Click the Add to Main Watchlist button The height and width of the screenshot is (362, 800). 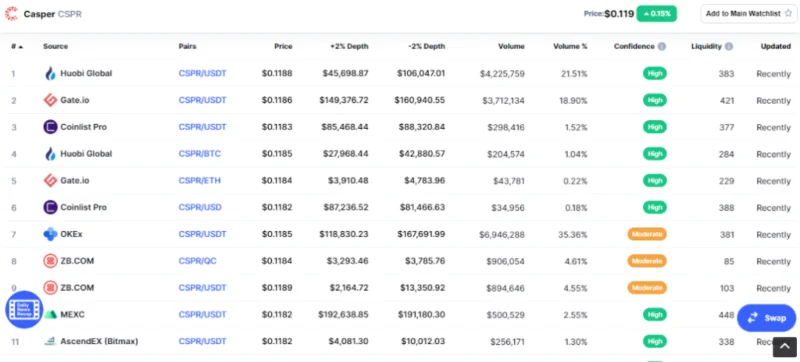click(748, 14)
